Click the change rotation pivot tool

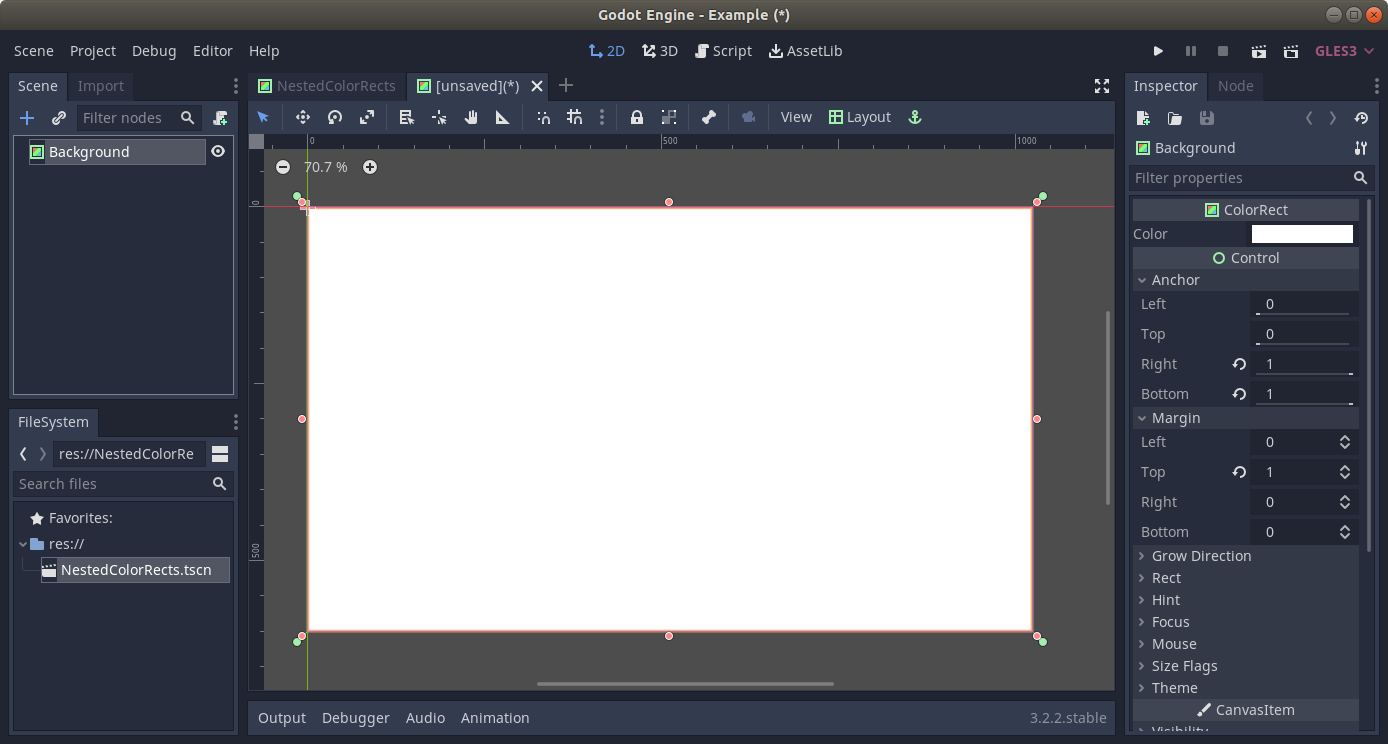439,117
